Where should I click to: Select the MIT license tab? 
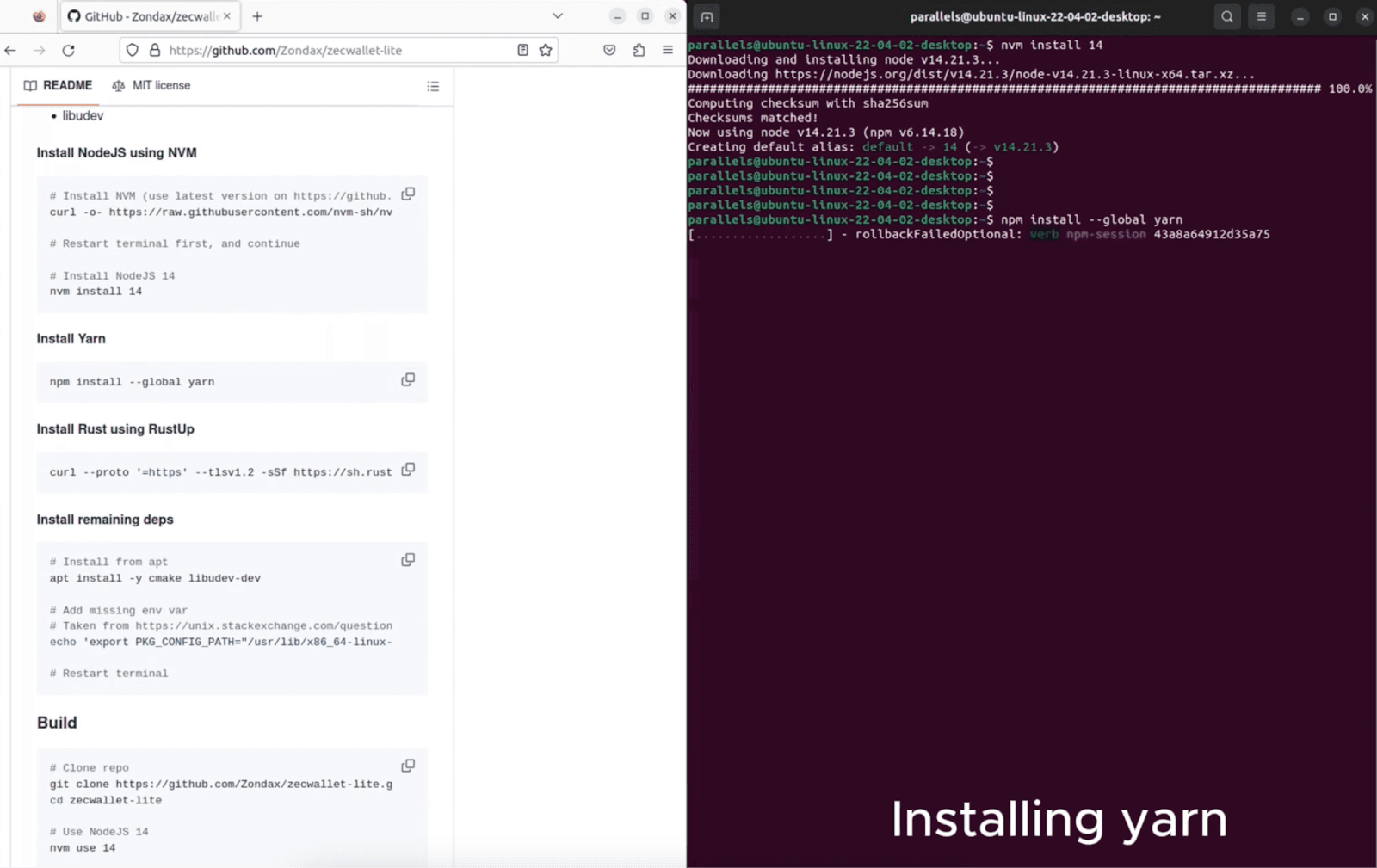[x=151, y=85]
